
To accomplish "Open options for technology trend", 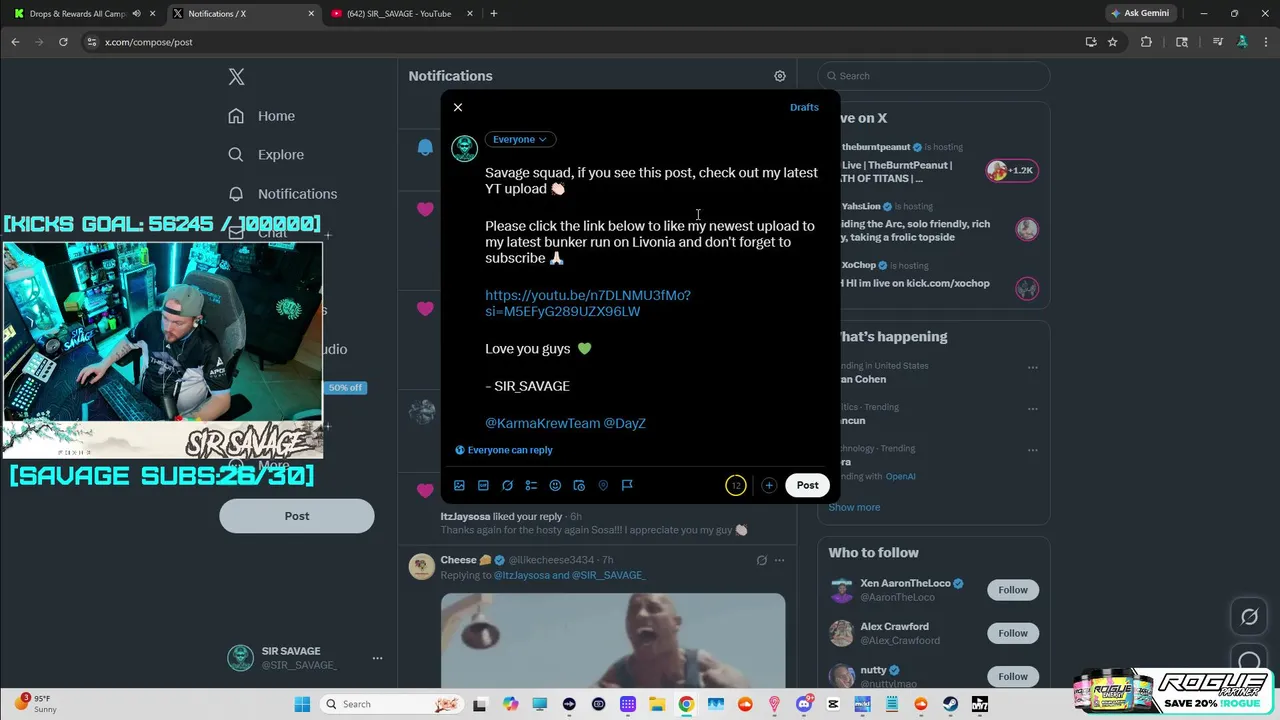I will click(x=1032, y=449).
